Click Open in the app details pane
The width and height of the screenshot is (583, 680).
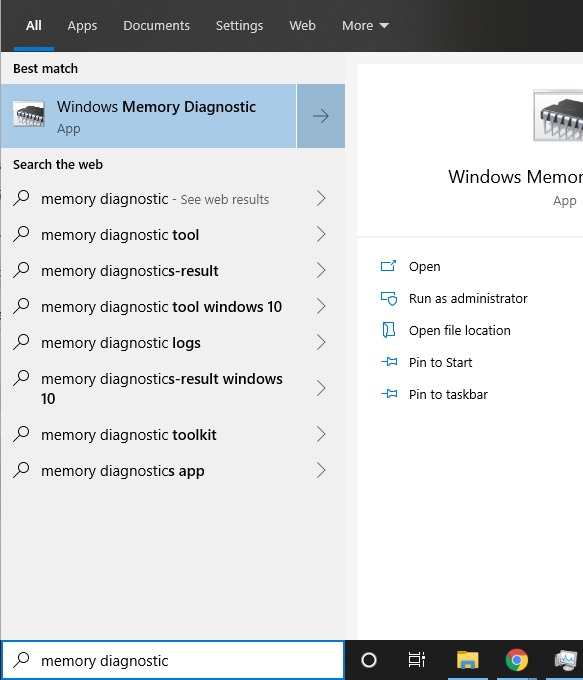click(425, 266)
